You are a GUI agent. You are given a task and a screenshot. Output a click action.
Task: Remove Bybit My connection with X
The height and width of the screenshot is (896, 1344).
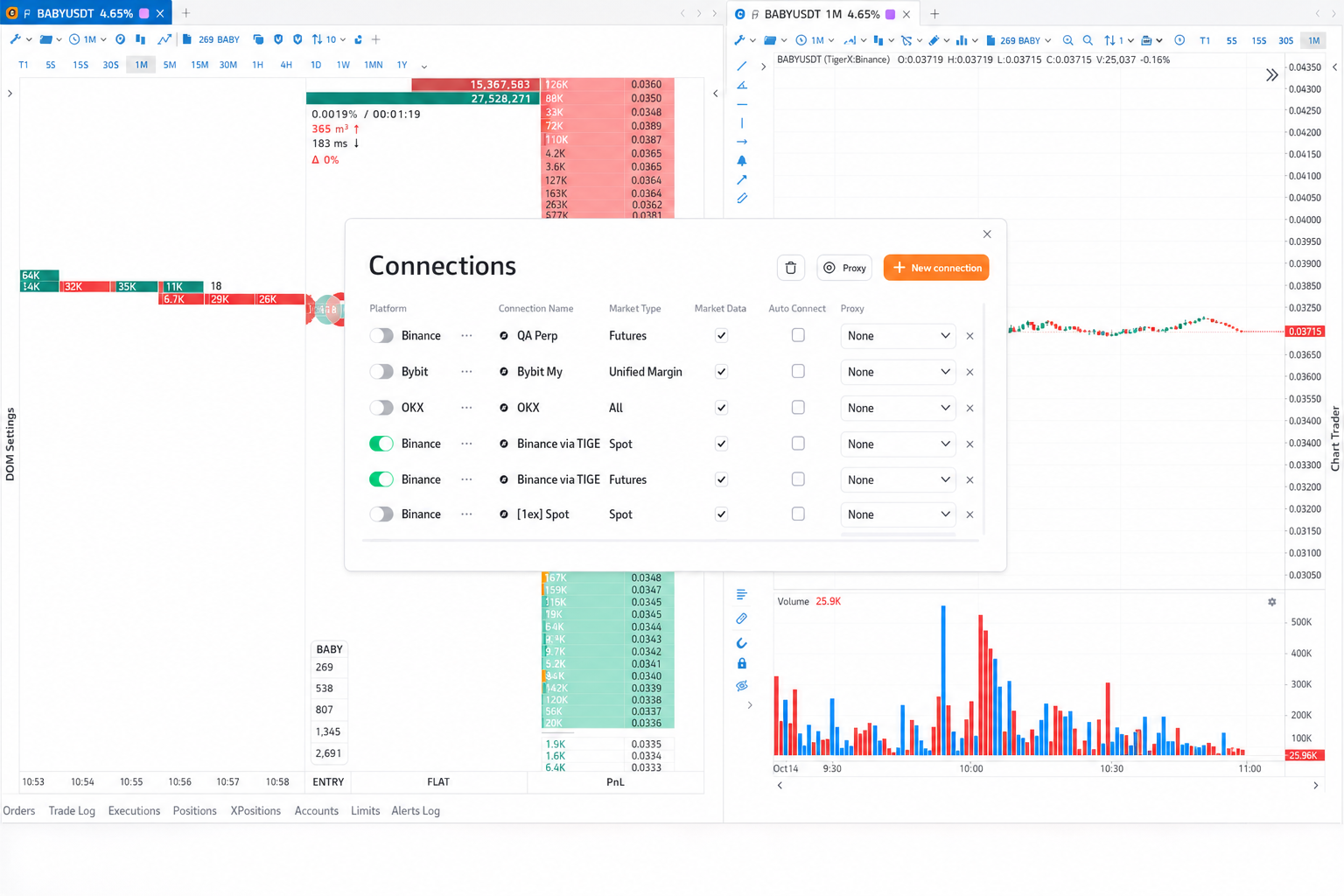point(969,372)
